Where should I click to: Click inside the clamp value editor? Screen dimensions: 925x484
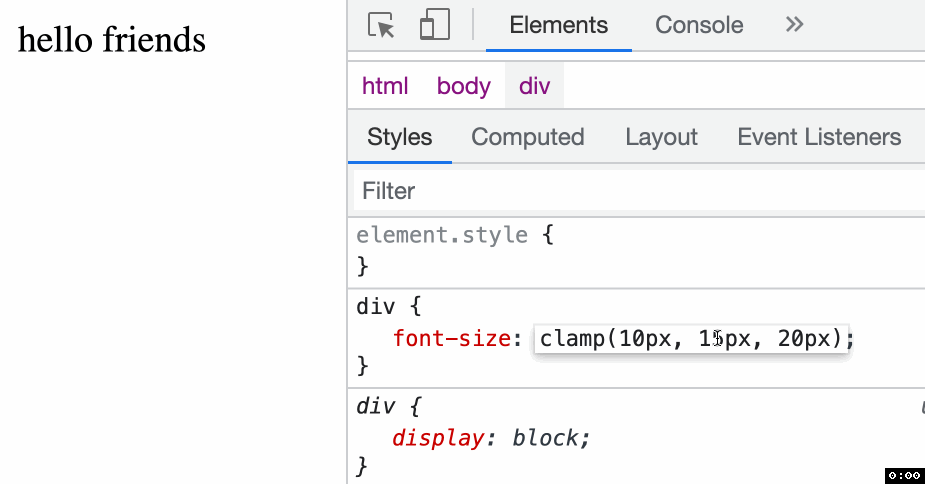click(690, 339)
